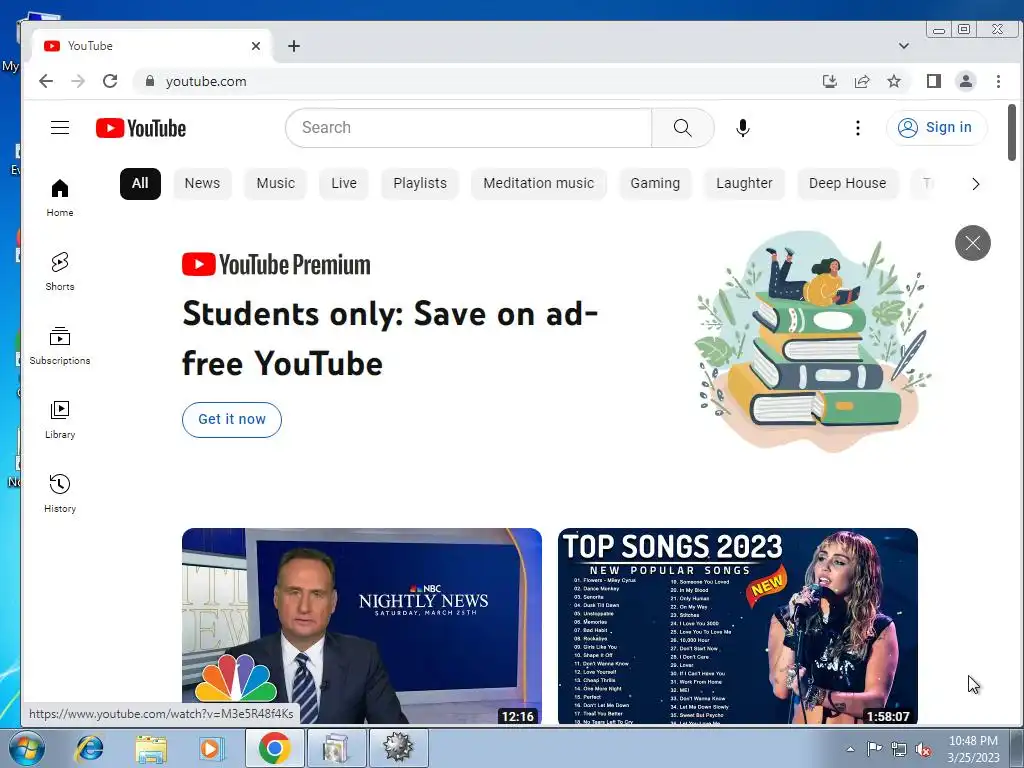Click the youtube.com address bar
1024x768 pixels.
pos(477,81)
